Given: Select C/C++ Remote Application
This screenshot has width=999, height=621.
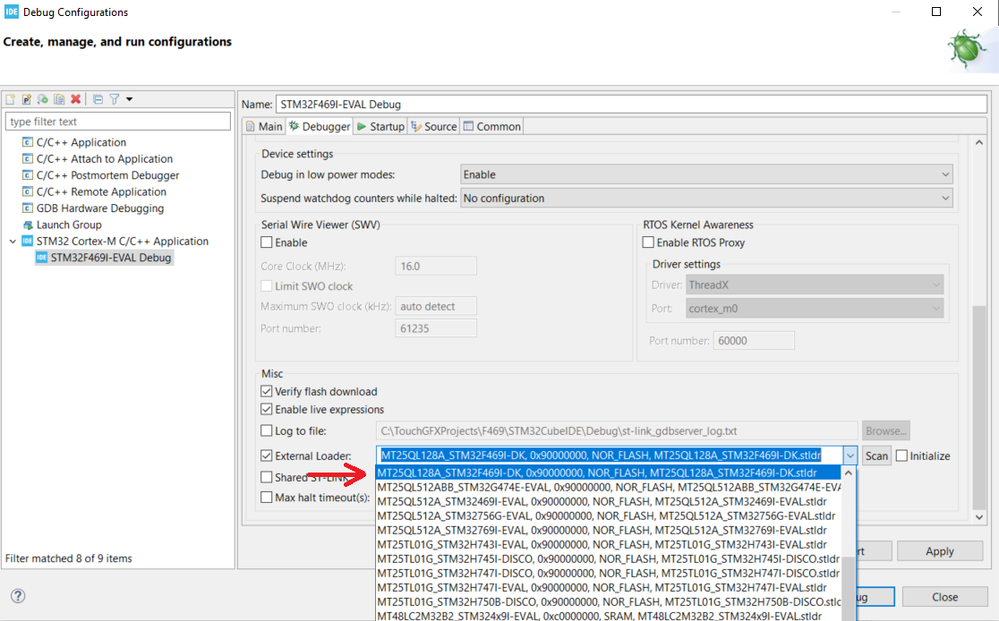Looking at the screenshot, I should coord(101,192).
